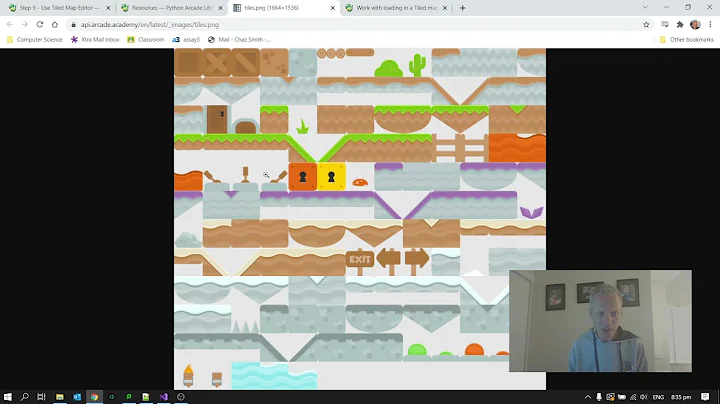Show hidden system tray icons

click(587, 397)
